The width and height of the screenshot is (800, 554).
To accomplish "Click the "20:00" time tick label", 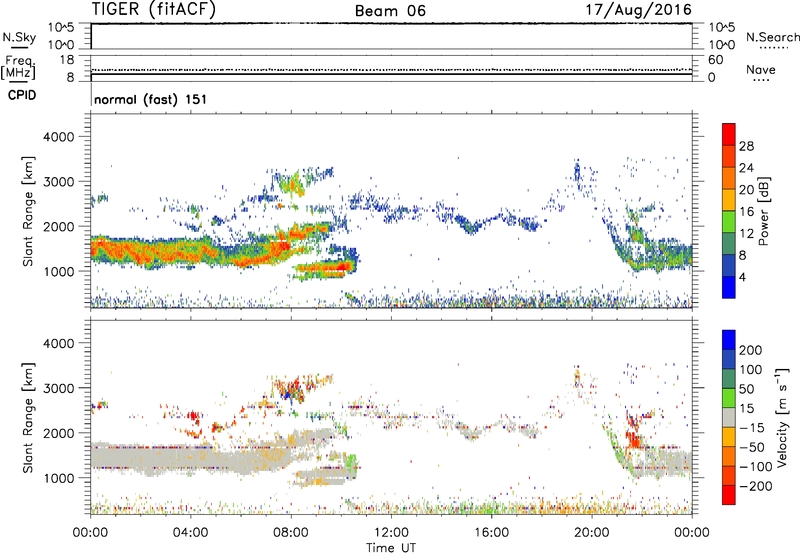I will 592,533.
